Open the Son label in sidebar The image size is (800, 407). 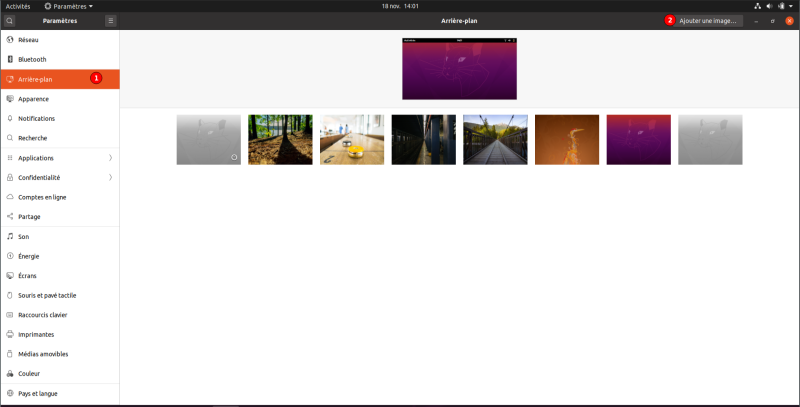coord(23,237)
